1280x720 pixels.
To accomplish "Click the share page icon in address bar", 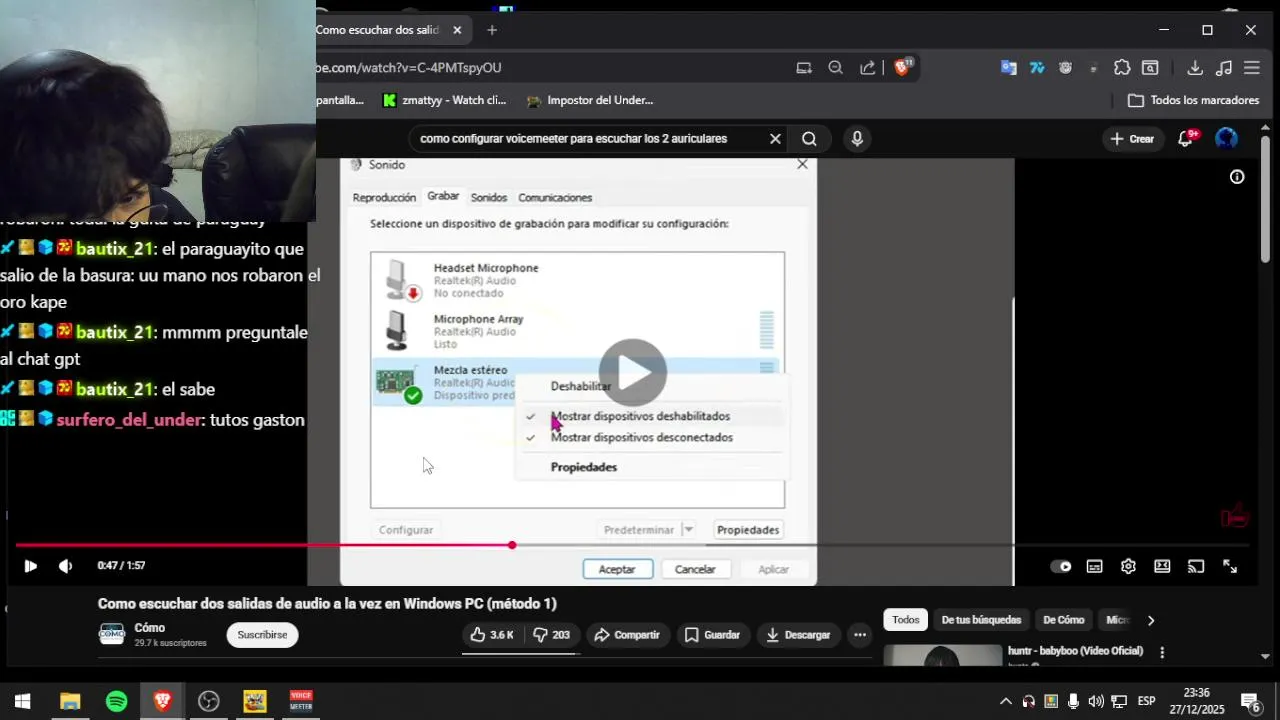I will [868, 68].
